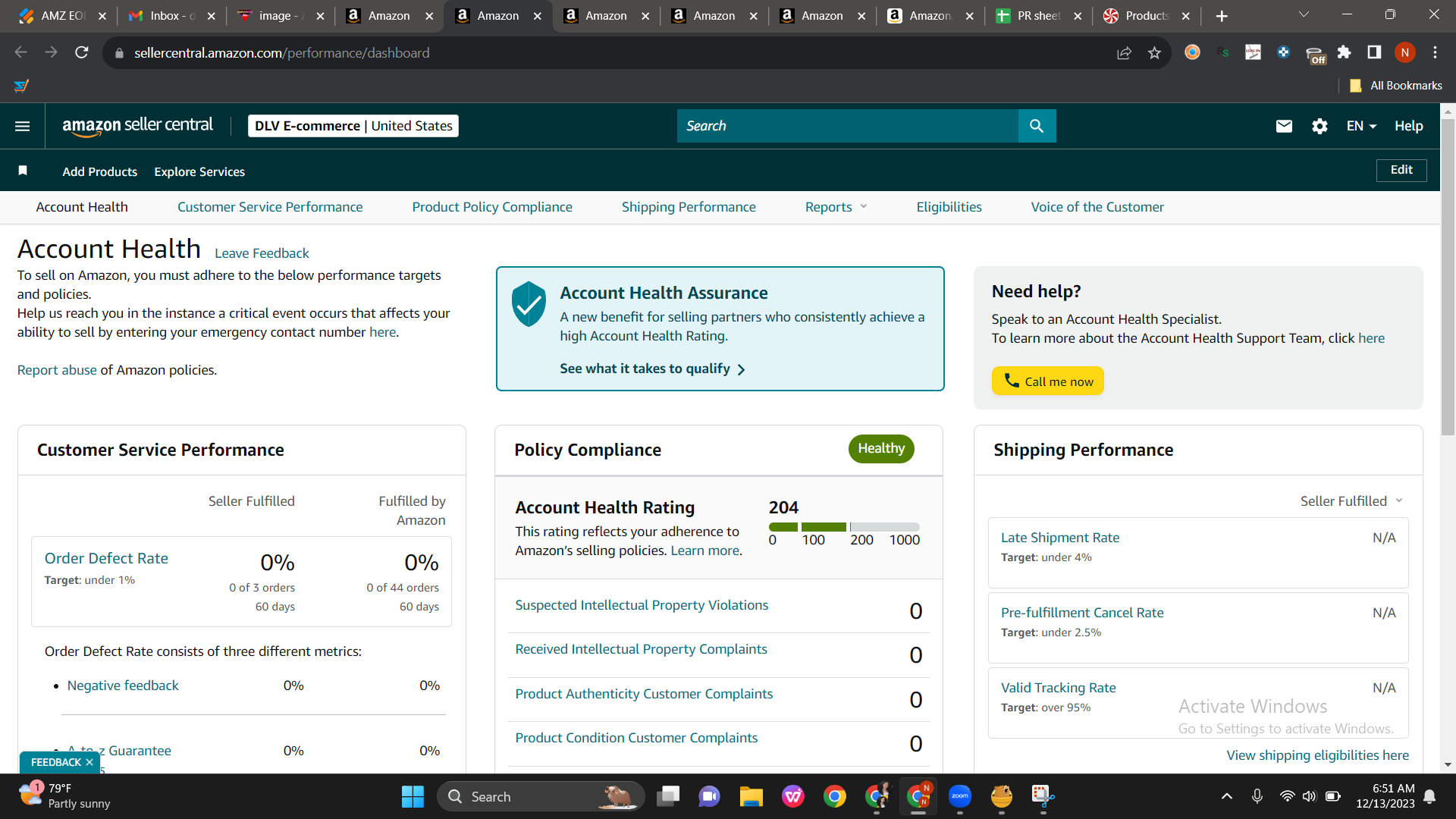Open the DLV E-commerce account switcher
This screenshot has width=1456, height=819.
[x=353, y=126]
